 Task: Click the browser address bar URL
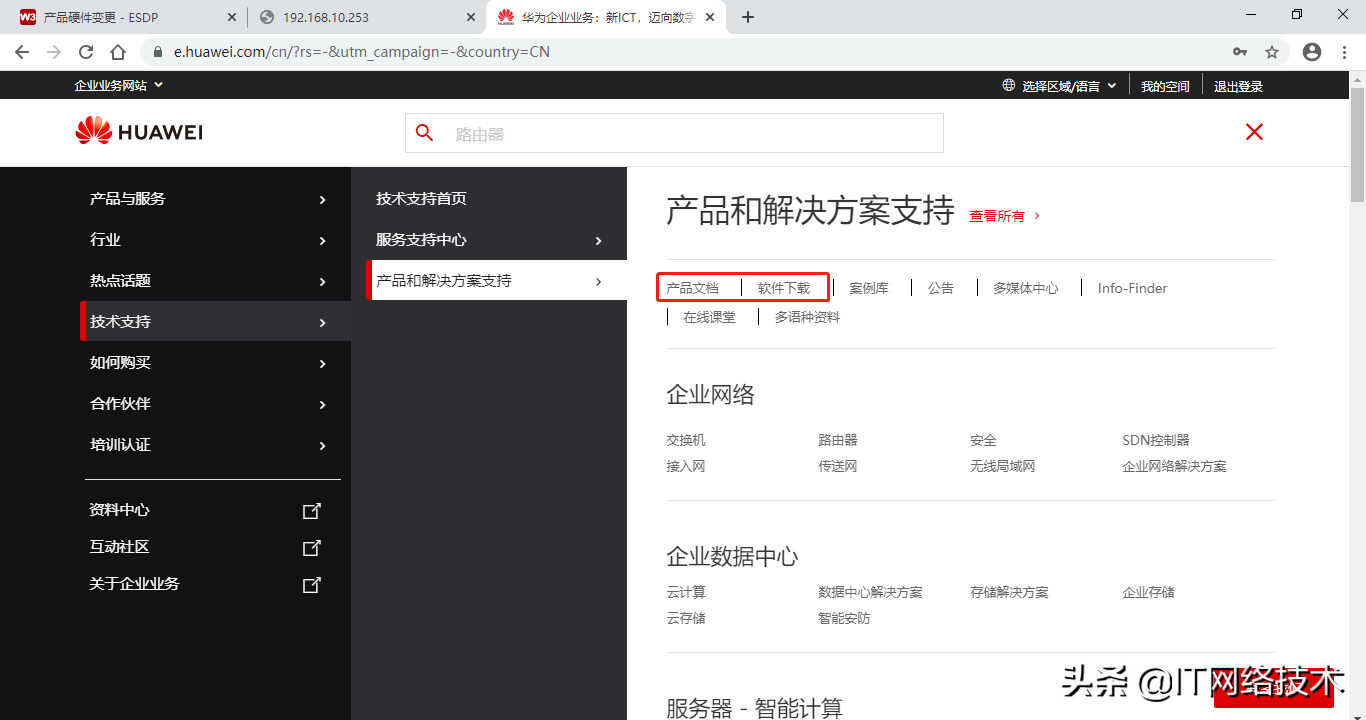[x=362, y=52]
